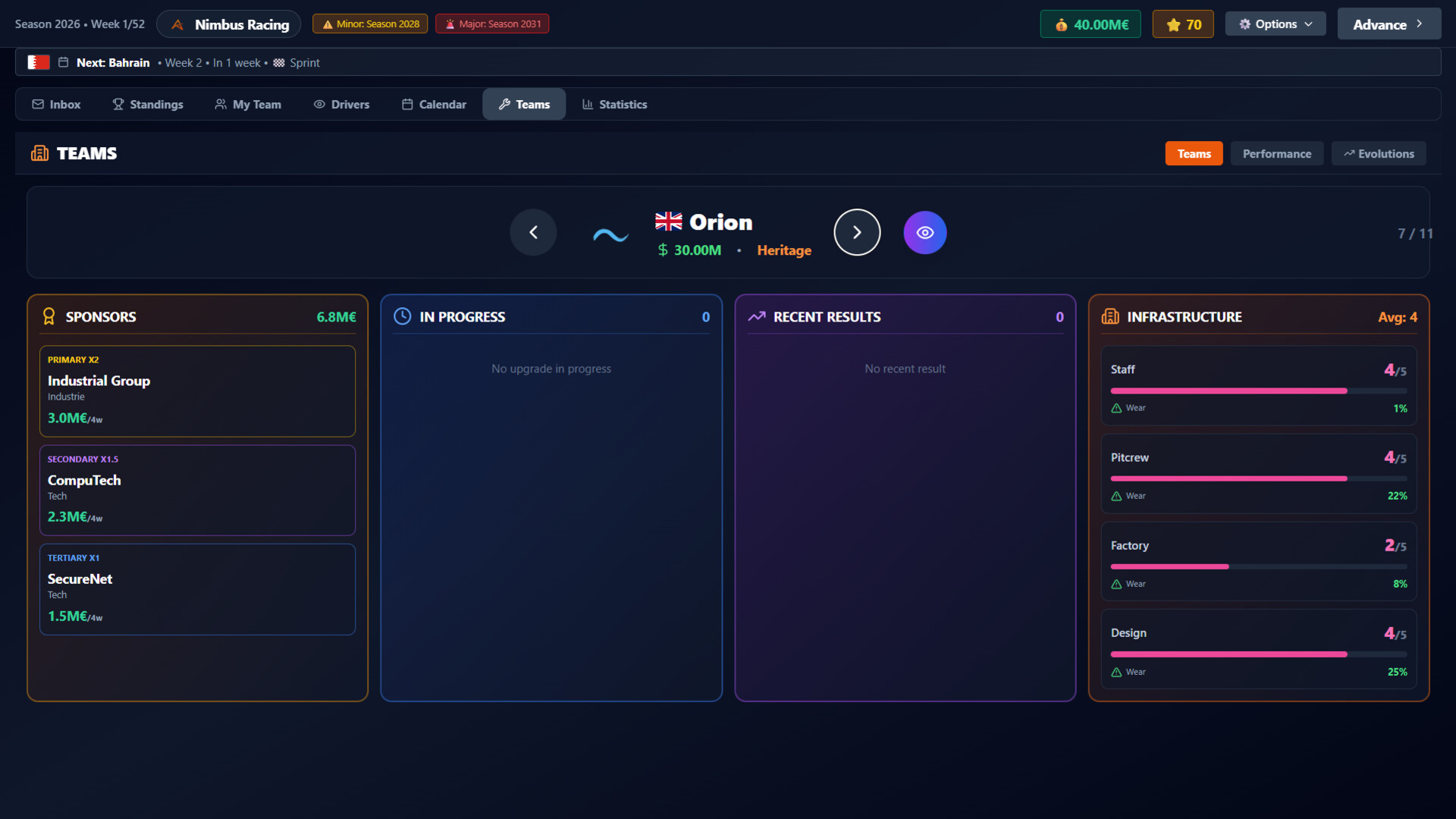Select the Standings trophy icon

(118, 104)
